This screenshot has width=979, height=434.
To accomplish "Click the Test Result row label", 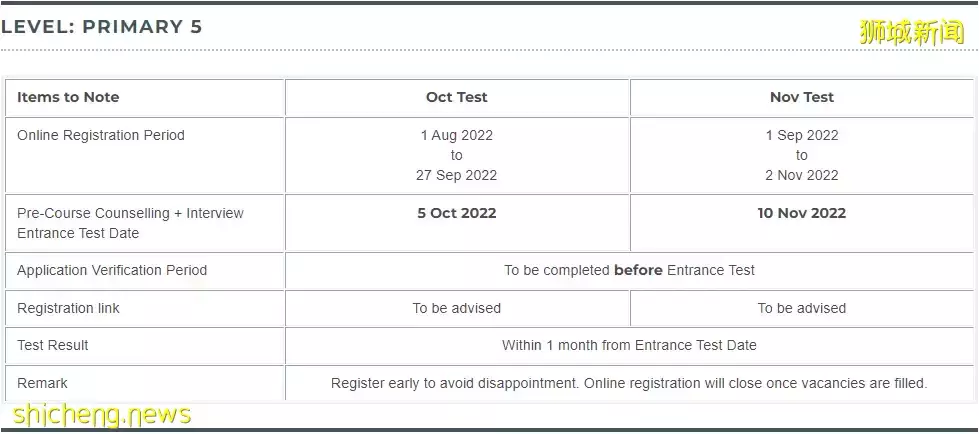I will [x=52, y=345].
